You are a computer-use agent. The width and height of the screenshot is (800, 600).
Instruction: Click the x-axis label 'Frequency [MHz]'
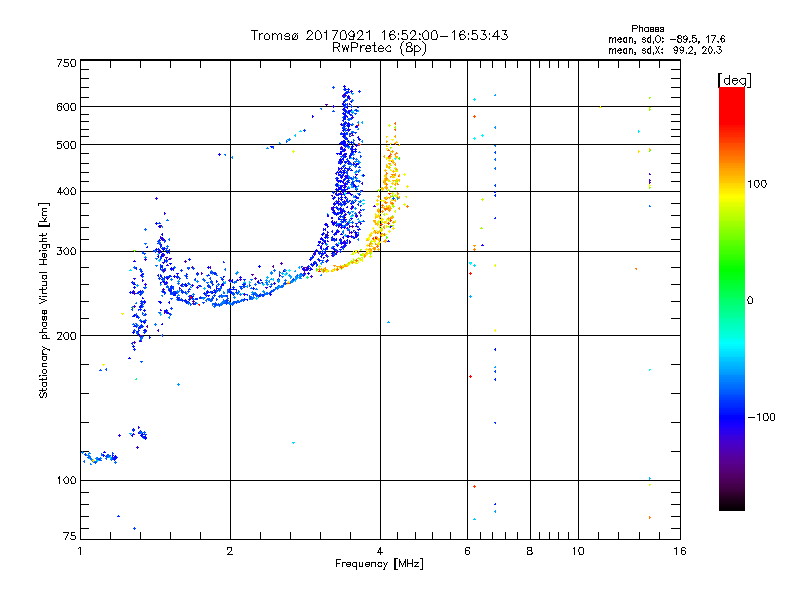tap(379, 564)
